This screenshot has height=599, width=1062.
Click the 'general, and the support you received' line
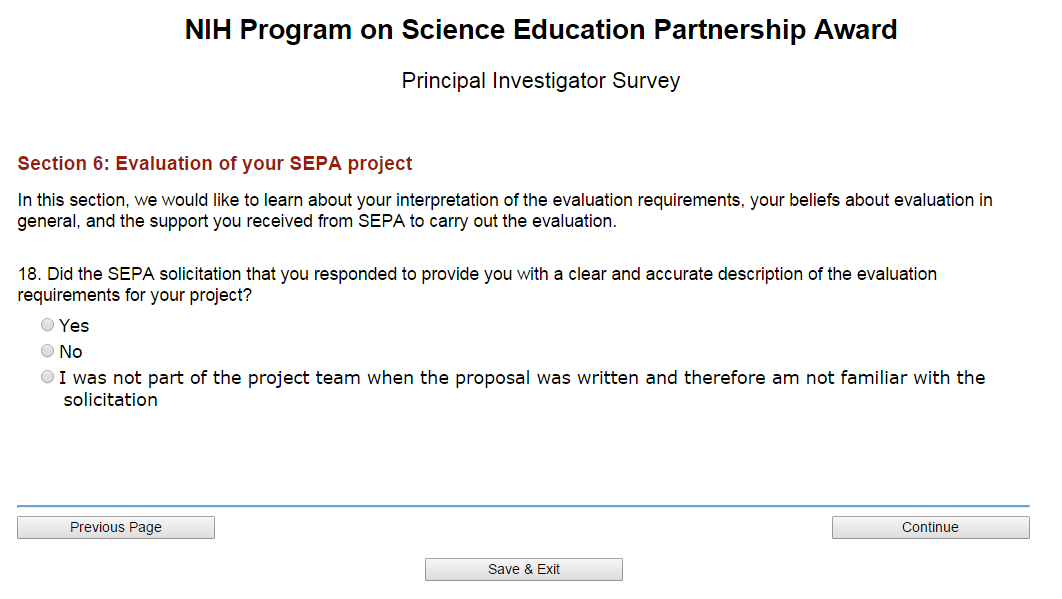tap(317, 221)
